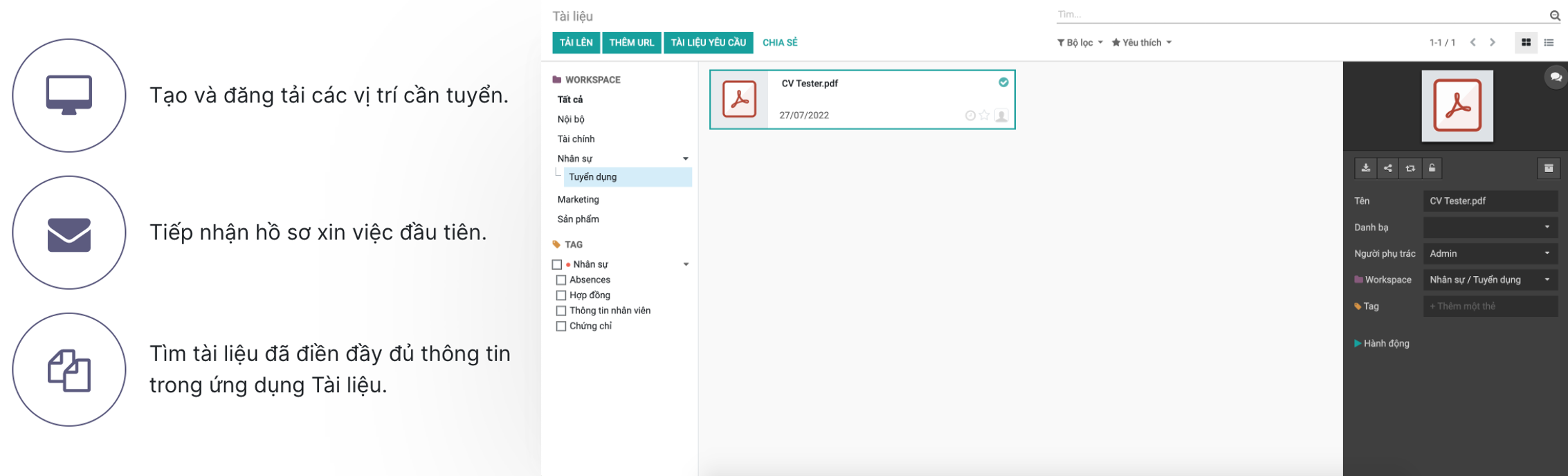Click the lock icon in document panel

pos(1432,168)
